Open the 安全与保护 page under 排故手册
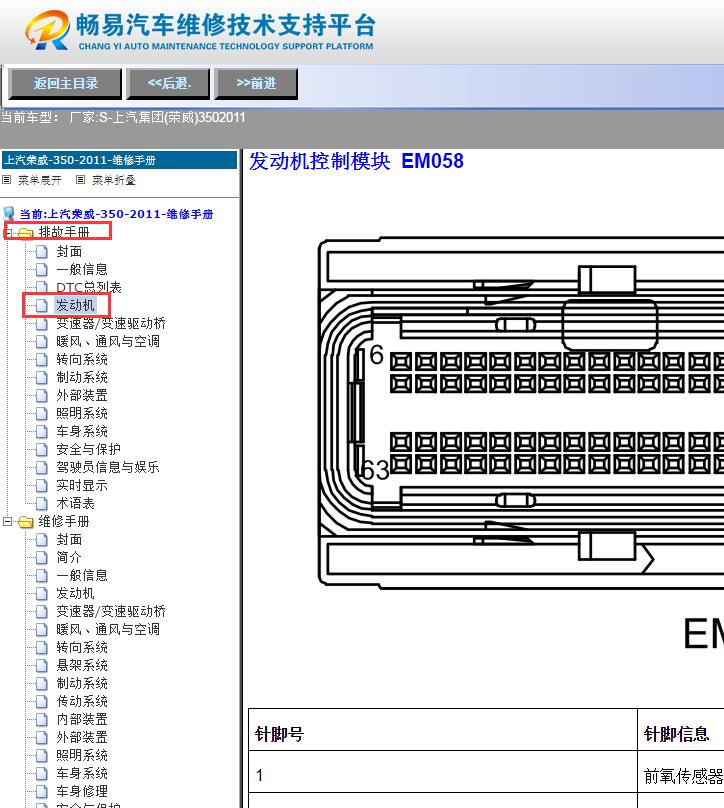 tap(88, 449)
